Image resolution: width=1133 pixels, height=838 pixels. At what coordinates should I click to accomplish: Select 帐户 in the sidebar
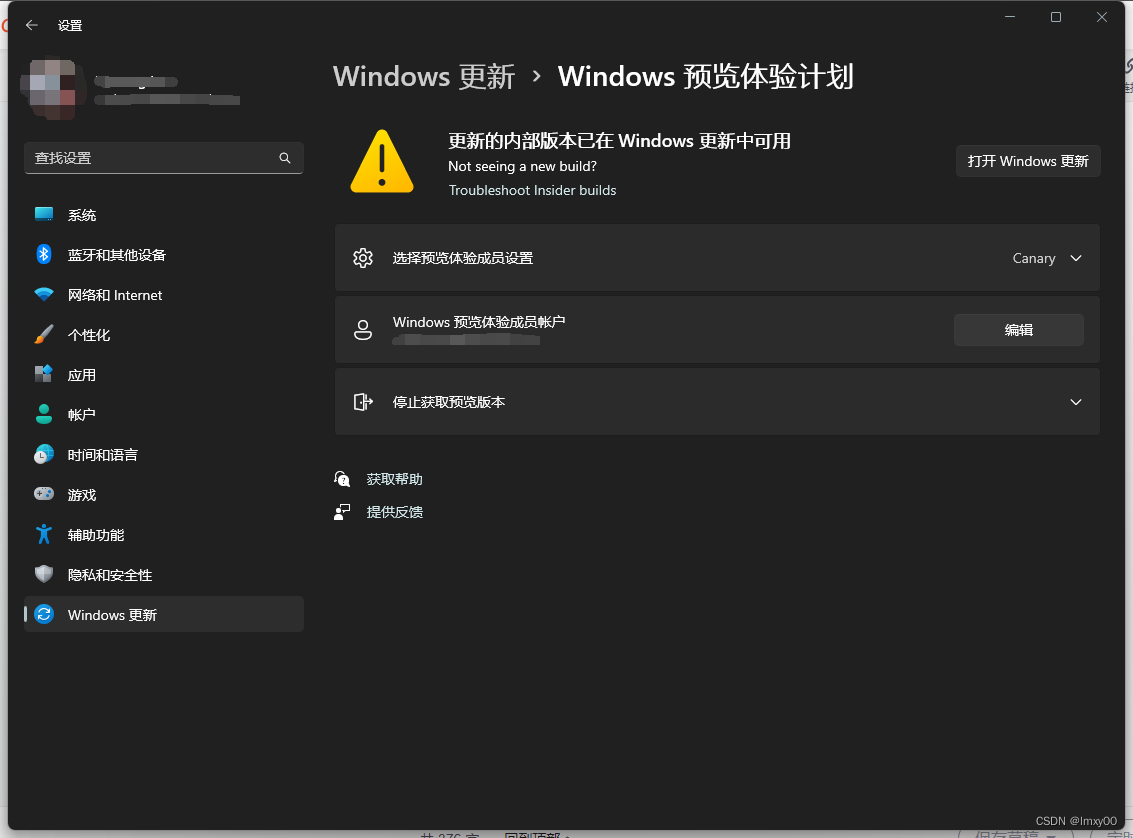[x=163, y=415]
